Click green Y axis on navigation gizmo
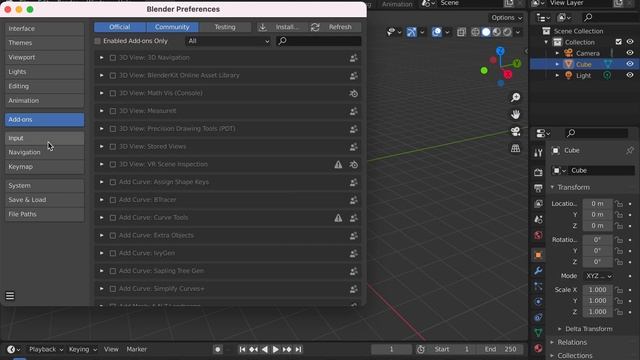 (x=517, y=63)
